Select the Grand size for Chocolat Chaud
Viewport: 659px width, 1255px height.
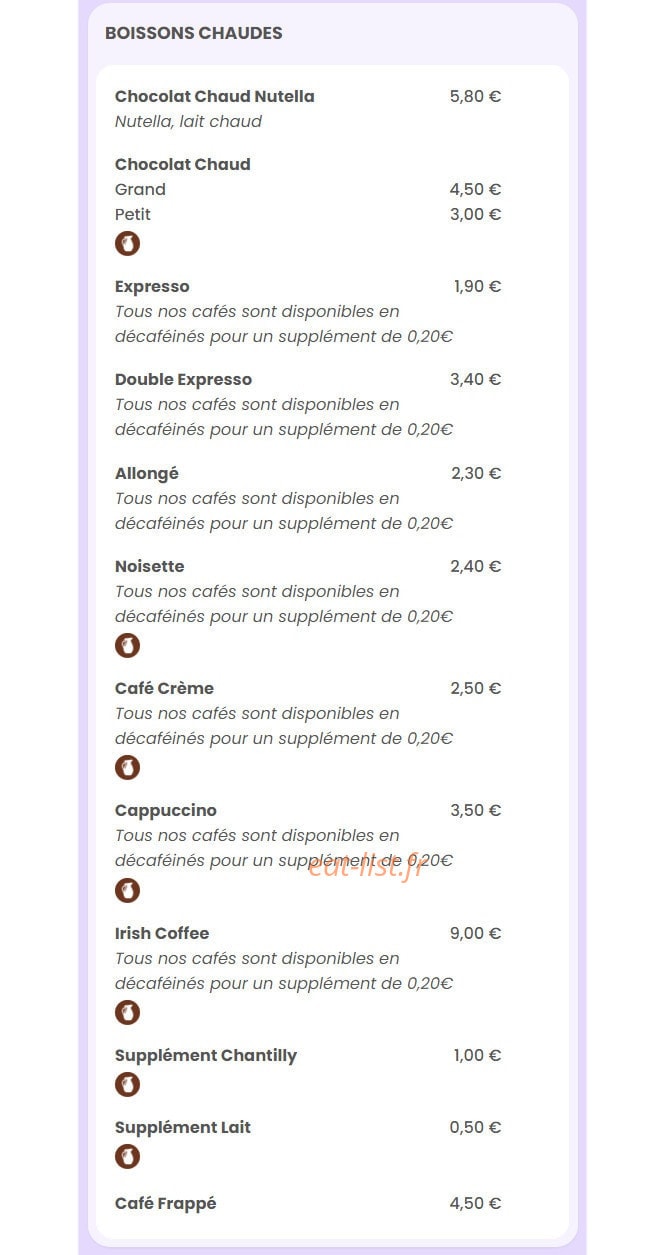[308, 189]
